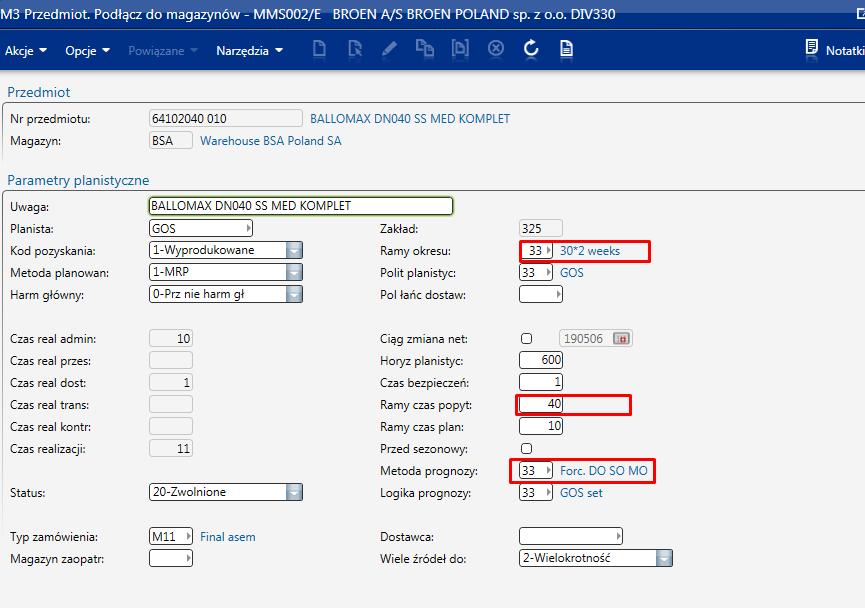Open Logika prognozy lookup arrow
The image size is (865, 608).
[x=548, y=493]
